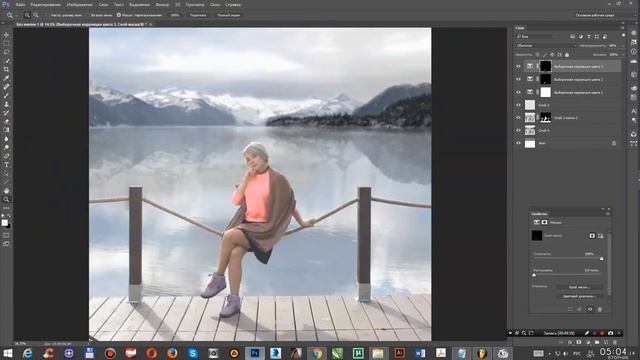The height and width of the screenshot is (360, 640).
Task: Hide layer Выборочная коррекция цвета 3
Action: coord(518,66)
